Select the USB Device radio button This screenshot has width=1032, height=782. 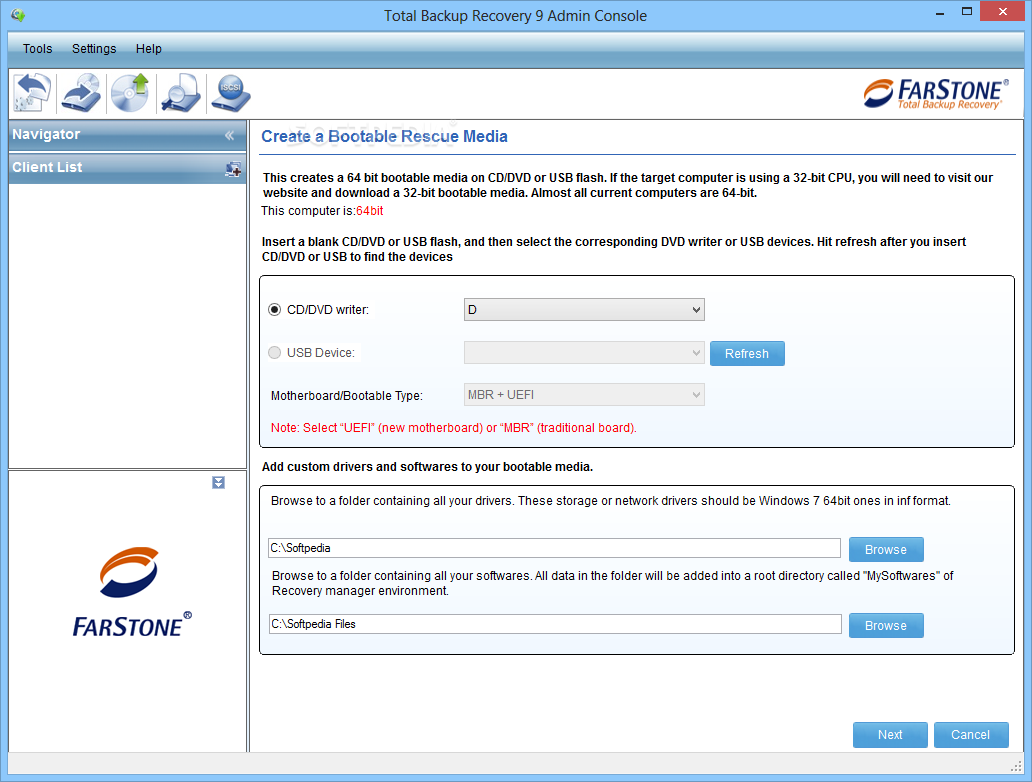274,353
